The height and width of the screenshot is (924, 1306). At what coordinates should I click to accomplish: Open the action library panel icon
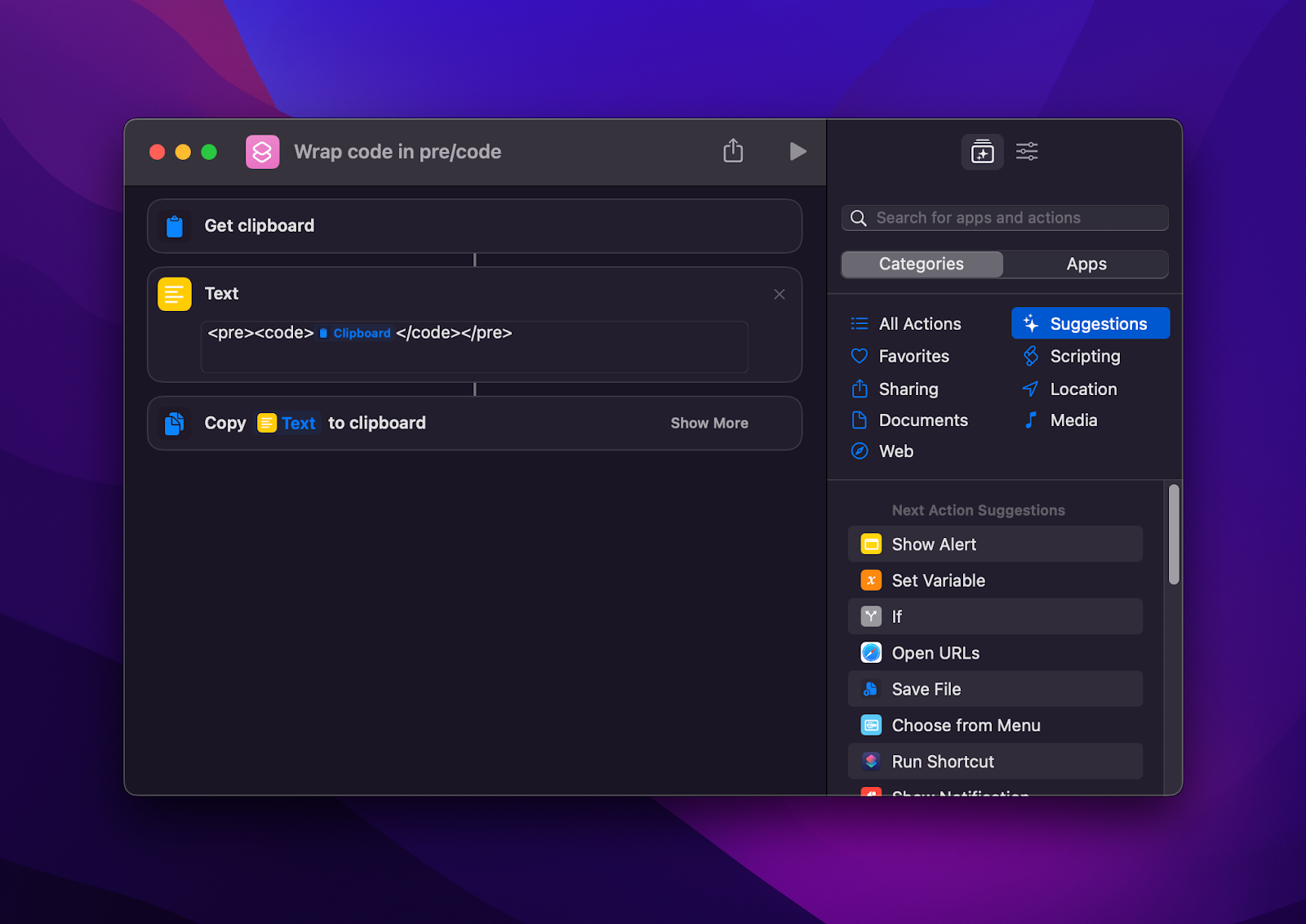pos(982,152)
